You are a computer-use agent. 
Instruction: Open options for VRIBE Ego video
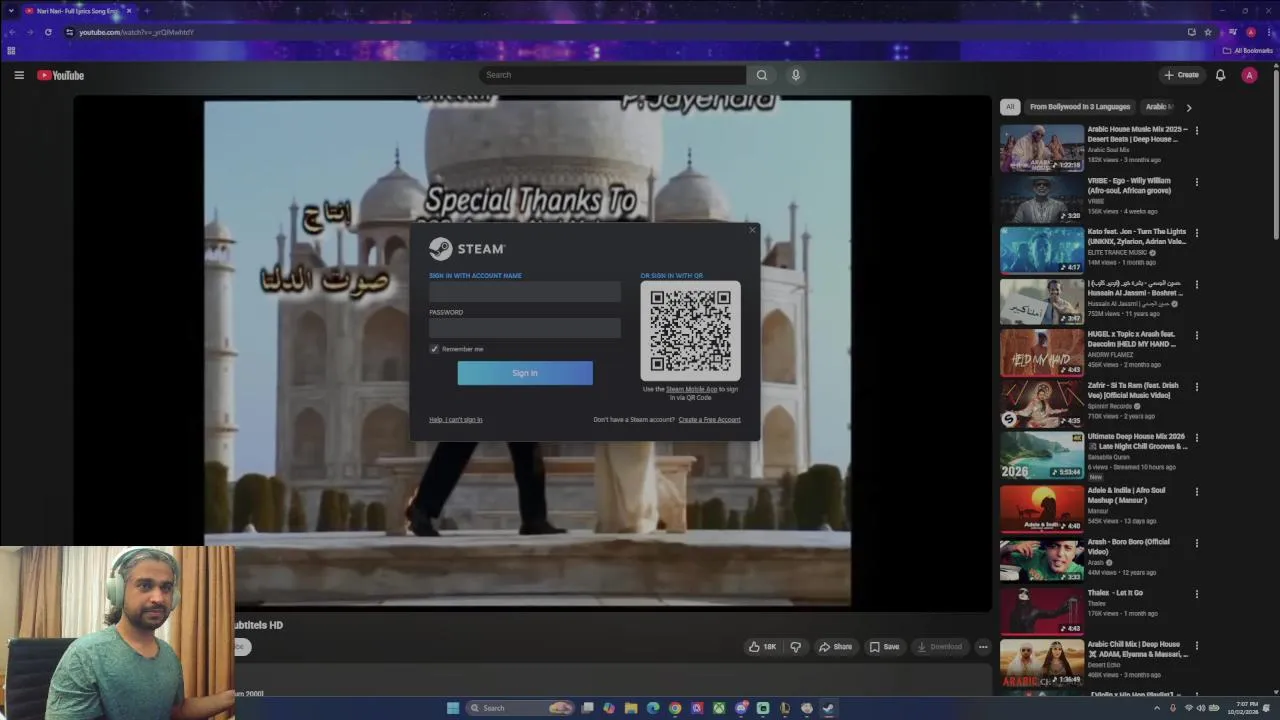click(x=1196, y=182)
